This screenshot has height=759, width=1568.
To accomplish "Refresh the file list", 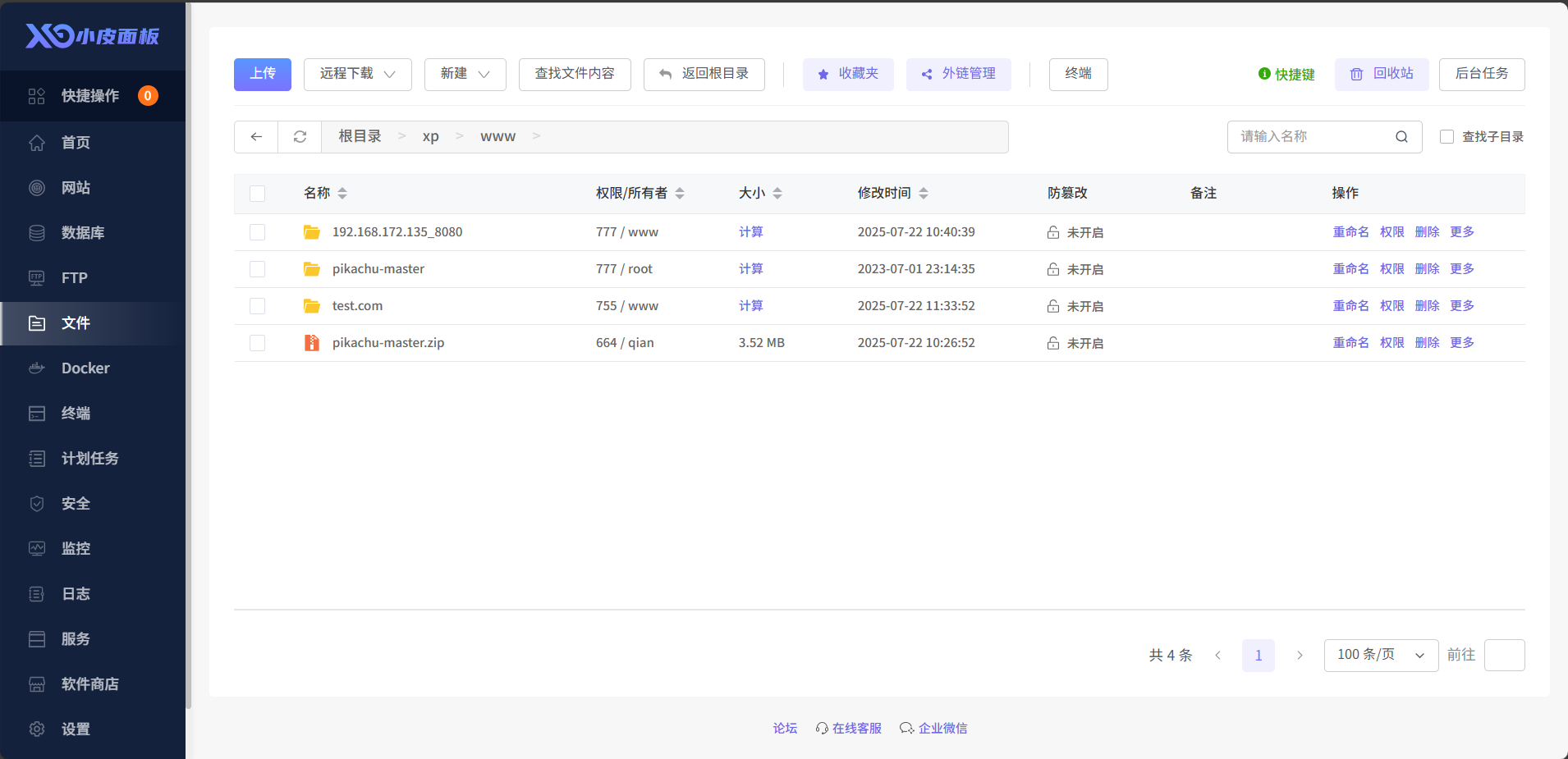I will pyautogui.click(x=300, y=137).
